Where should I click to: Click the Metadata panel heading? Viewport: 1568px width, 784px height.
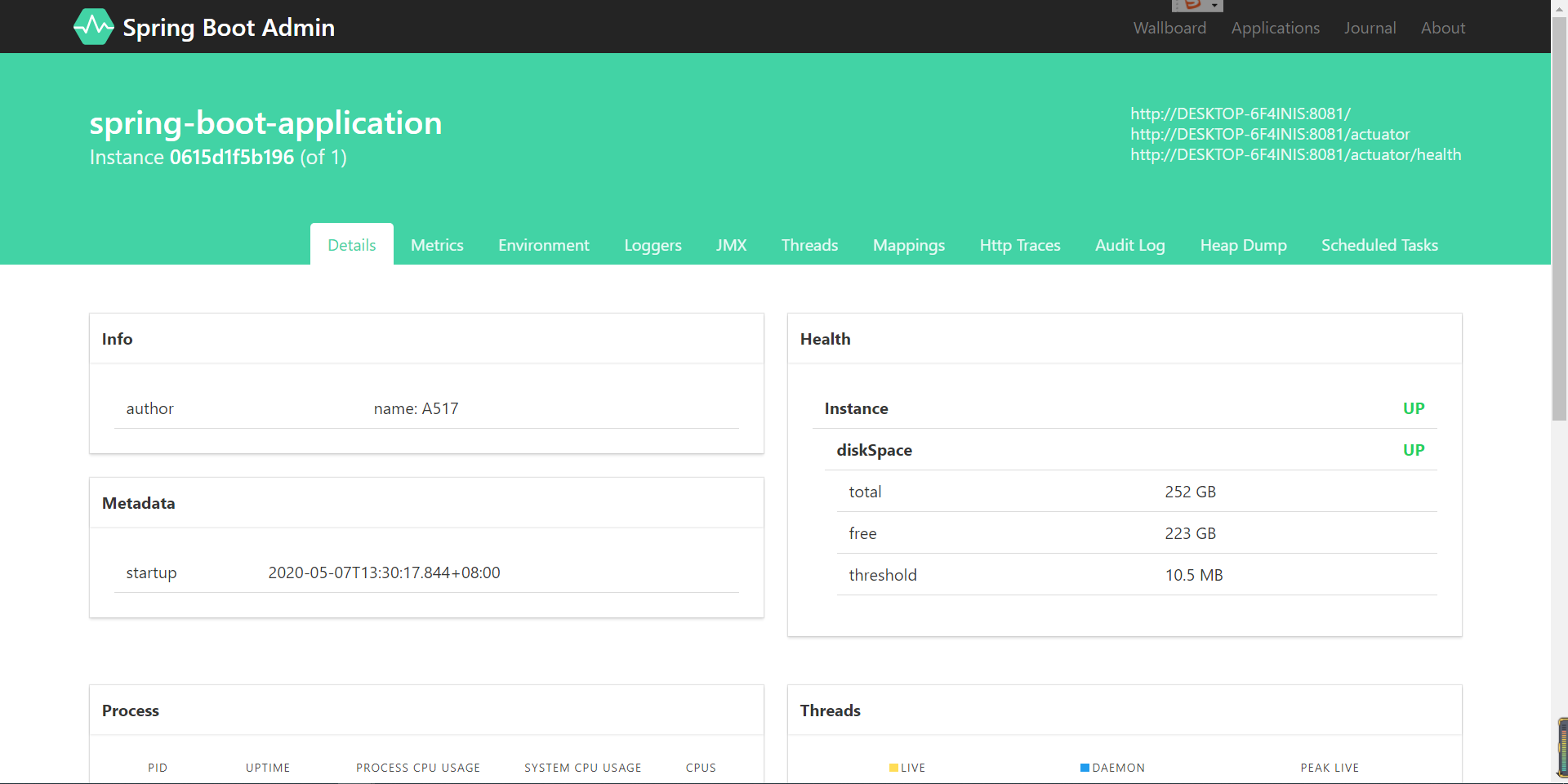click(x=138, y=503)
